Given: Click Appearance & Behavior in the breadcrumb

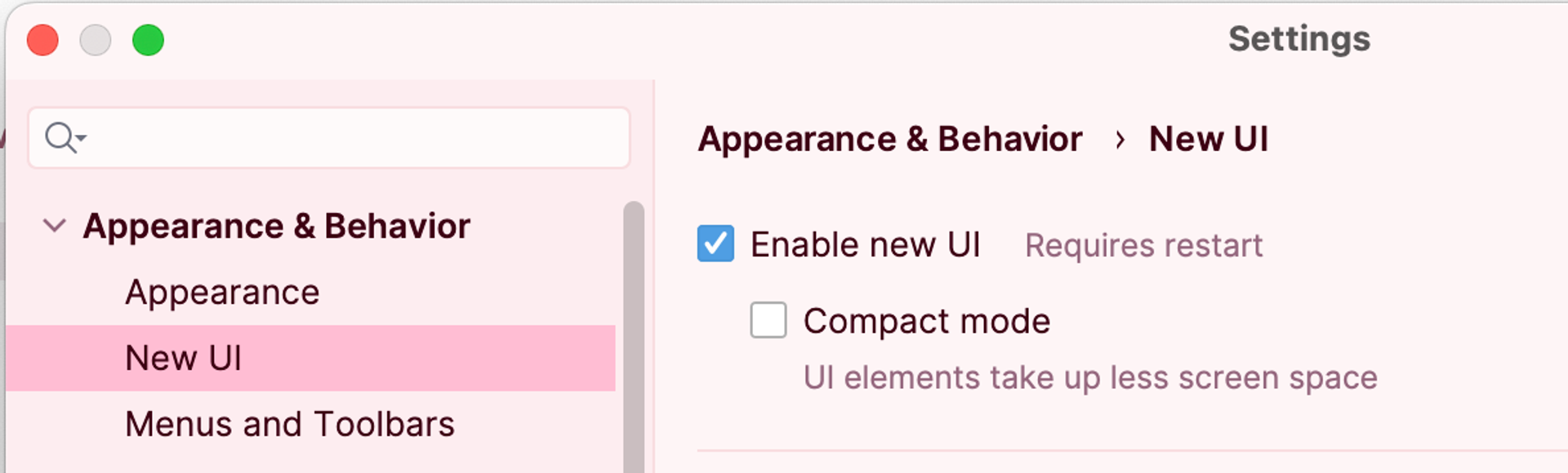Looking at the screenshot, I should 890,140.
